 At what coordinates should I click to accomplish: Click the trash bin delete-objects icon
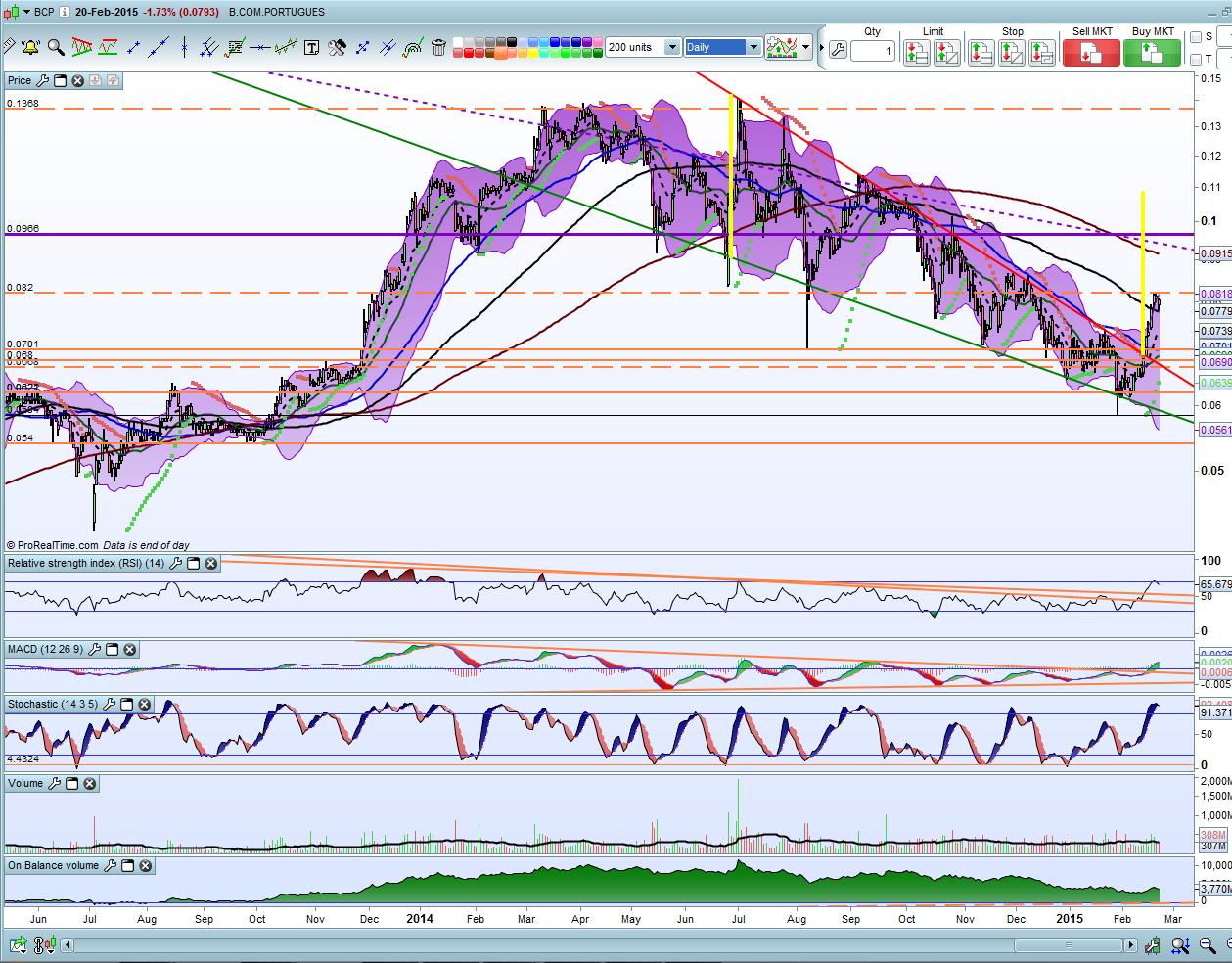pyautogui.click(x=438, y=47)
